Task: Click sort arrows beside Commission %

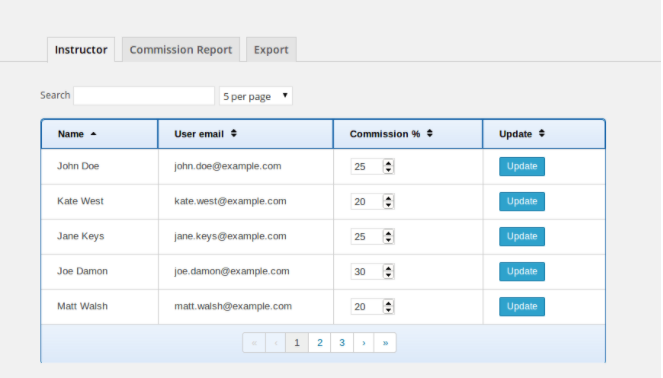Action: [430, 134]
